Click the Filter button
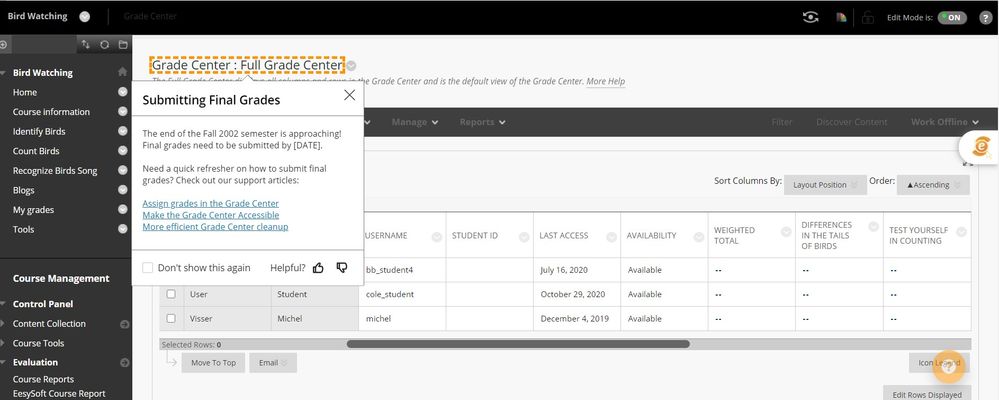 (x=782, y=122)
